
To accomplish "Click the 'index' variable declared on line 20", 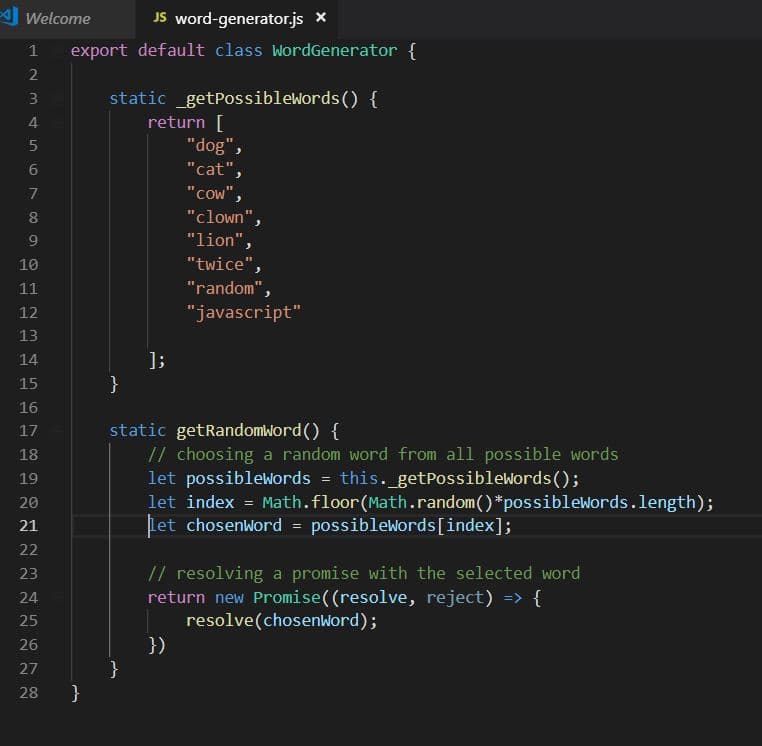I will 210,502.
